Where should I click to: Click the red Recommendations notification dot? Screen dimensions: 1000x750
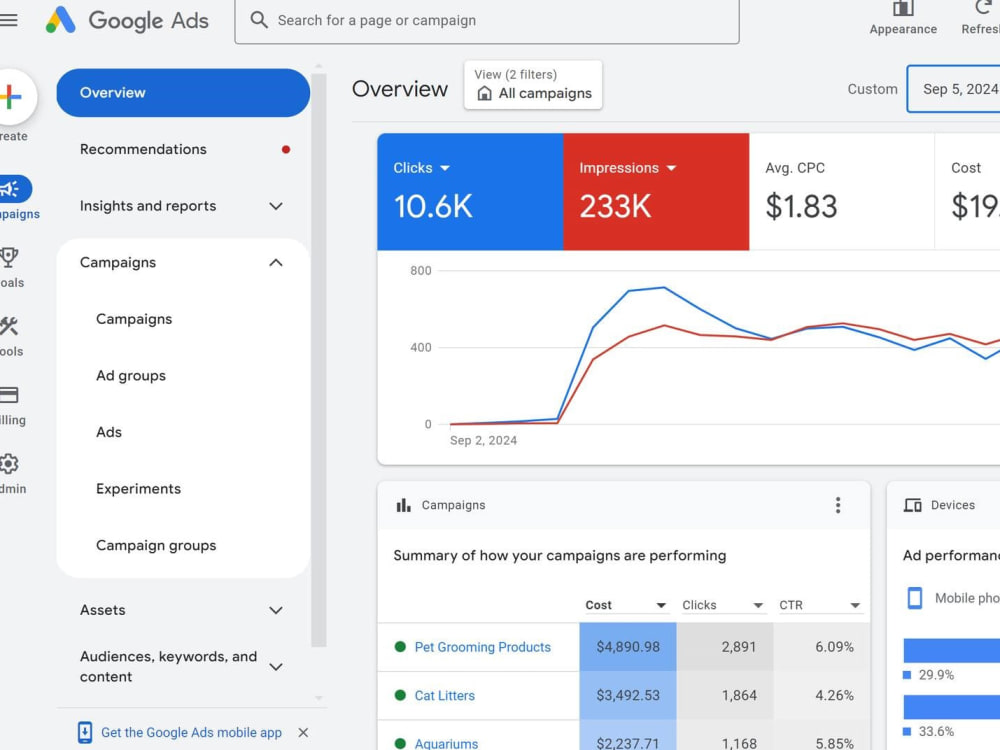pyautogui.click(x=286, y=149)
